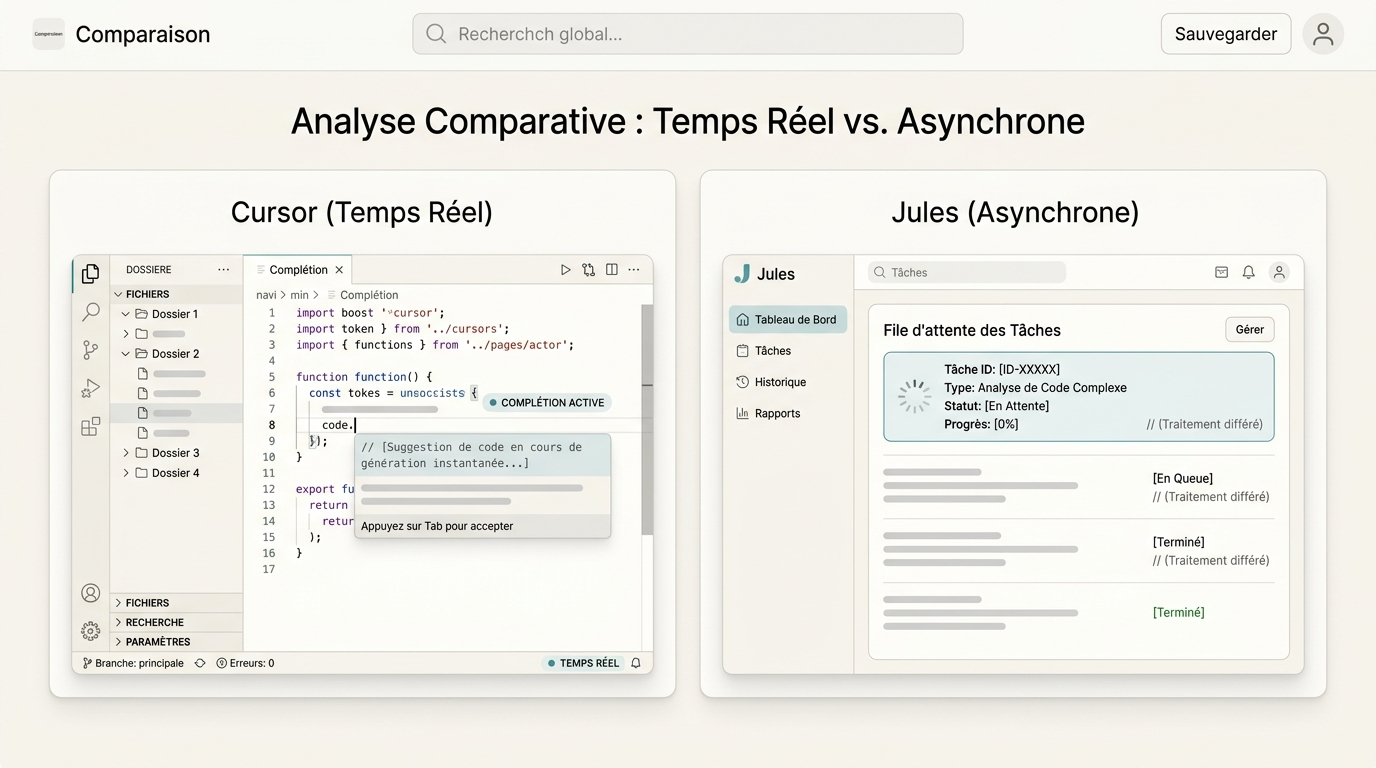Open the DOSSIERE panel ellipsis menu
Viewport: 1376px width, 768px height.
pos(224,270)
